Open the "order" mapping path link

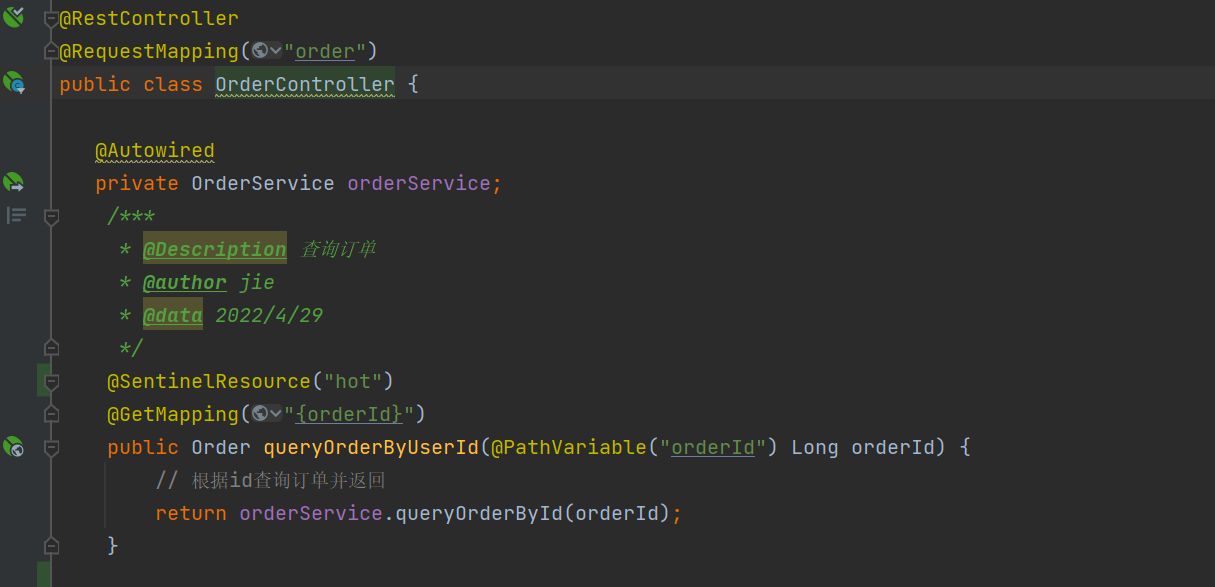coord(325,51)
